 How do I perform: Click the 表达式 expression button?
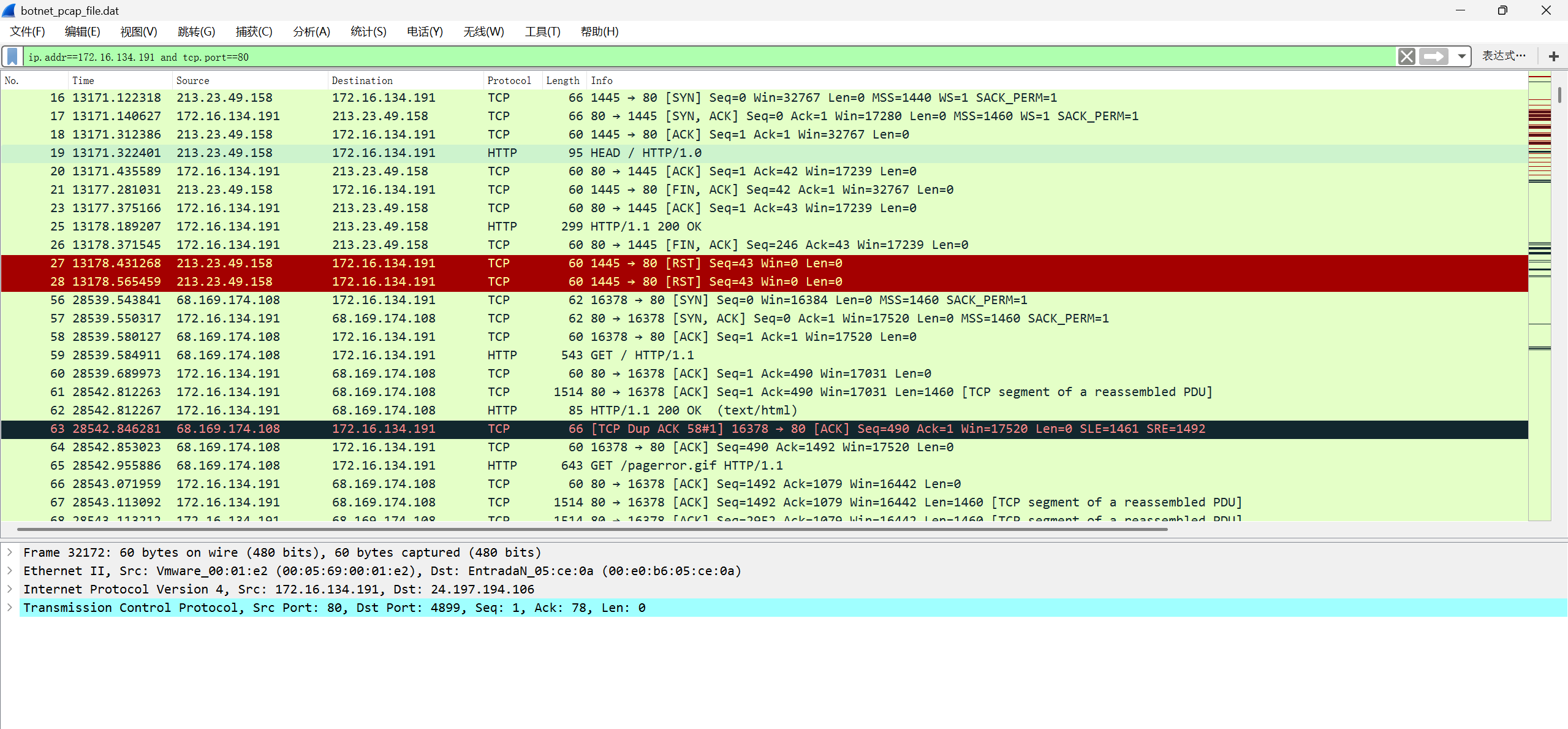pyautogui.click(x=1503, y=56)
